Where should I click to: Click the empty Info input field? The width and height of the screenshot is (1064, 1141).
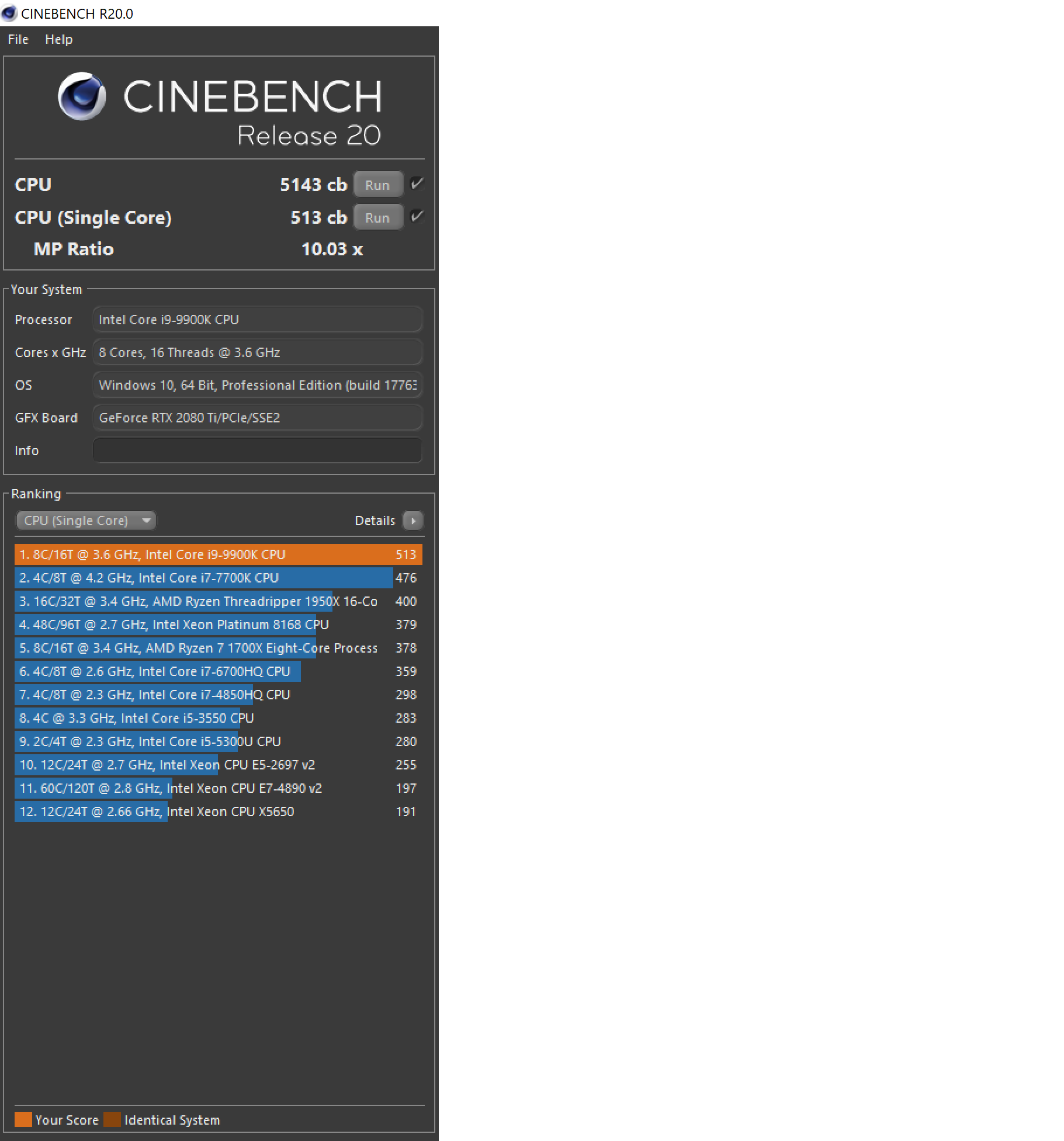click(x=257, y=450)
